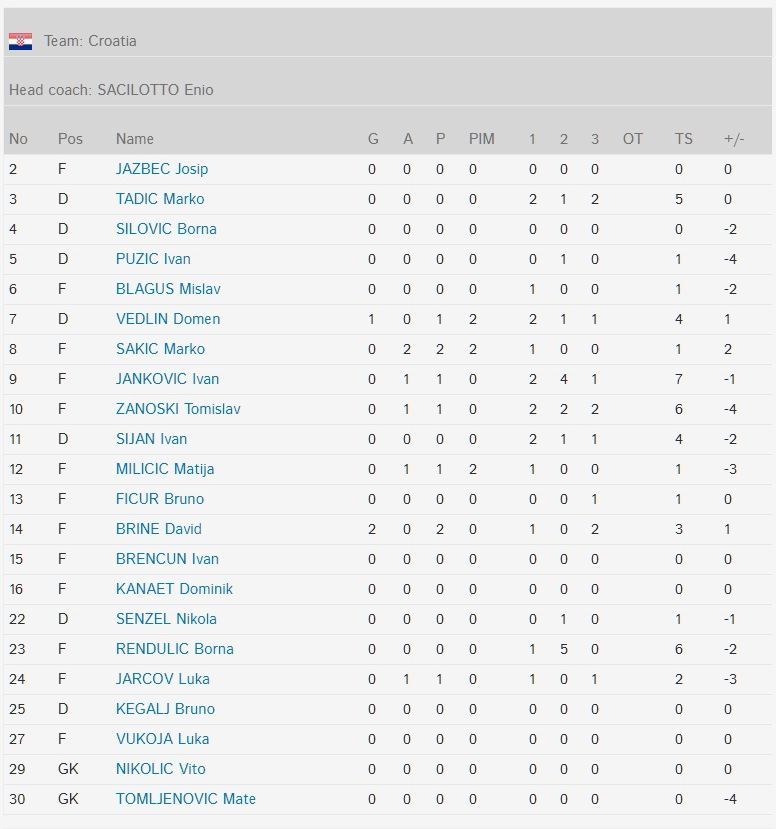The image size is (776, 829).
Task: Open JANKOVIC Ivan player page
Action: click(x=167, y=379)
